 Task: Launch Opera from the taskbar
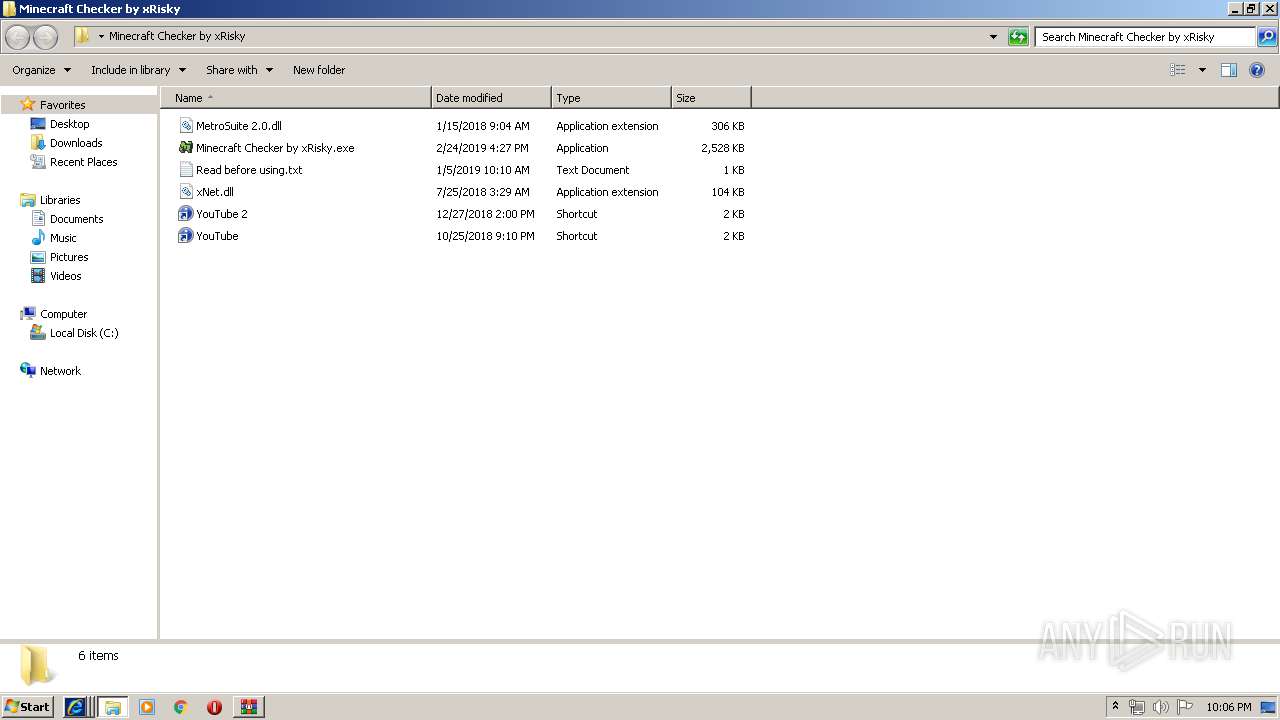[214, 707]
